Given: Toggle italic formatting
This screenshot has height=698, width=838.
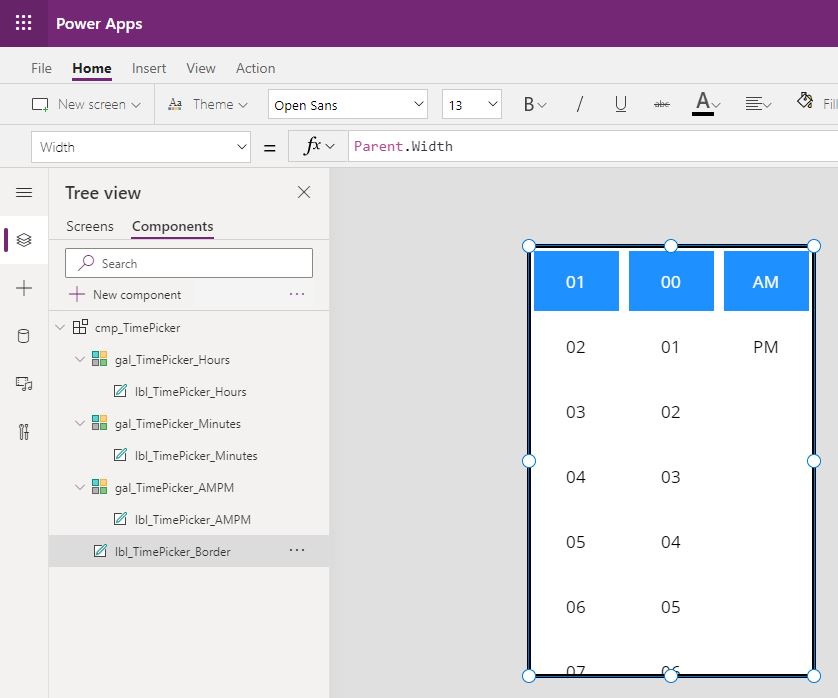Looking at the screenshot, I should pyautogui.click(x=579, y=104).
